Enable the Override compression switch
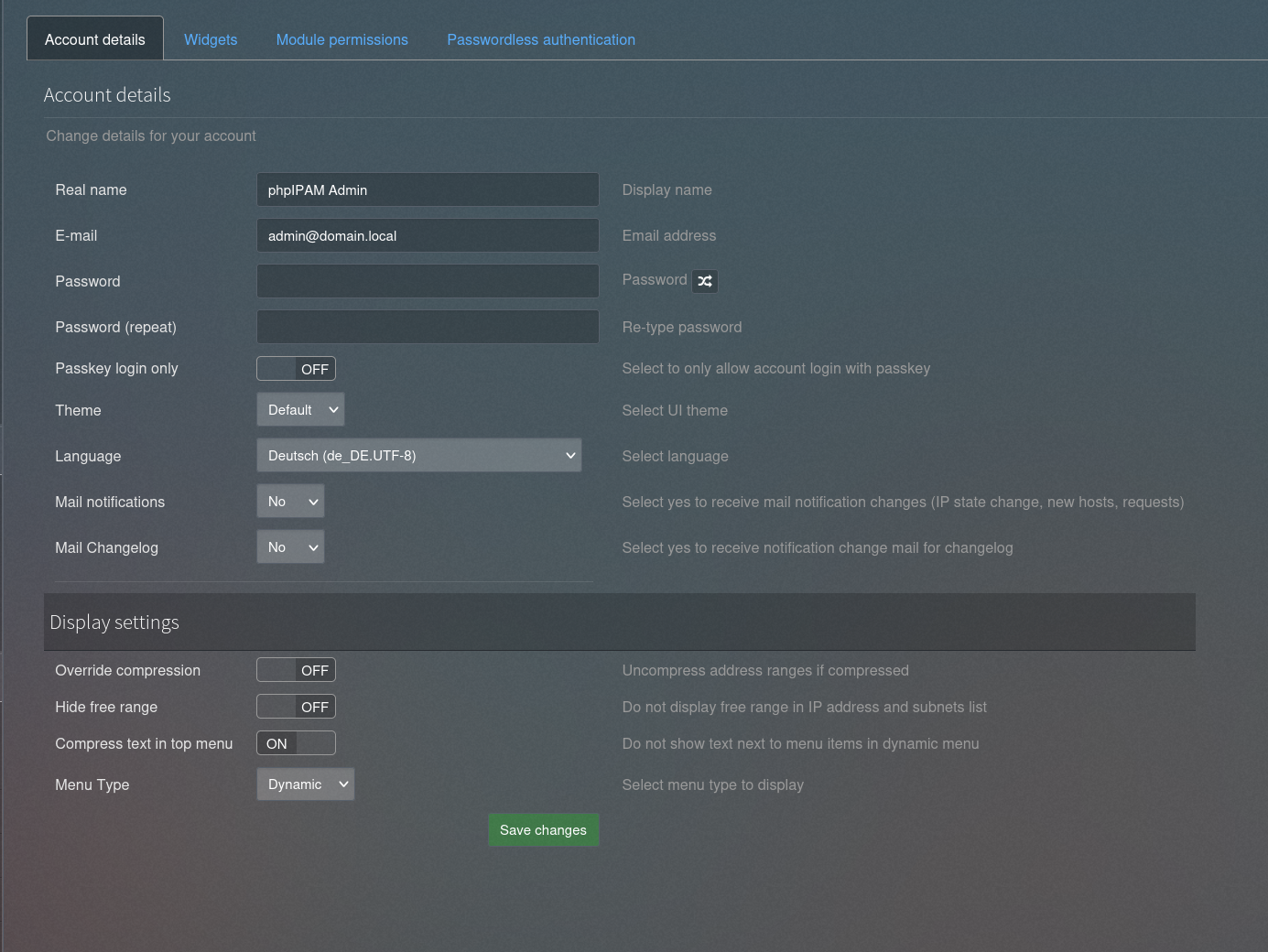This screenshot has height=952, width=1268. click(x=296, y=670)
